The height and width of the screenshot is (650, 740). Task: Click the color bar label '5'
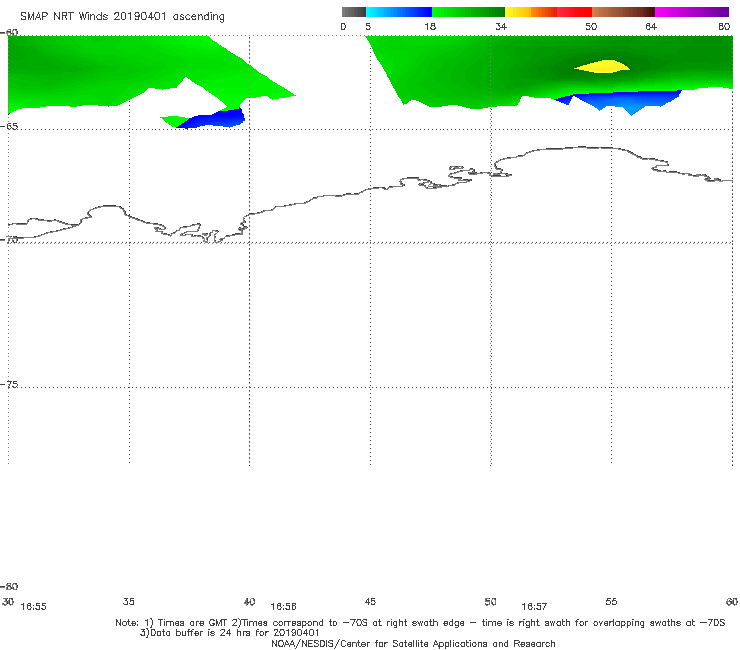click(x=368, y=26)
